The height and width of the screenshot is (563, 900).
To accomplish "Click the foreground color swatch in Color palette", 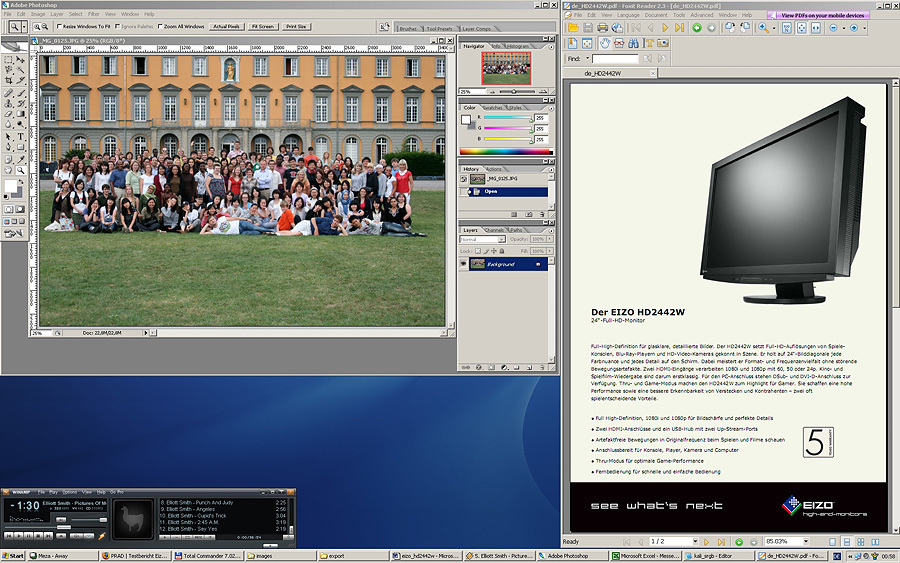I will (465, 119).
